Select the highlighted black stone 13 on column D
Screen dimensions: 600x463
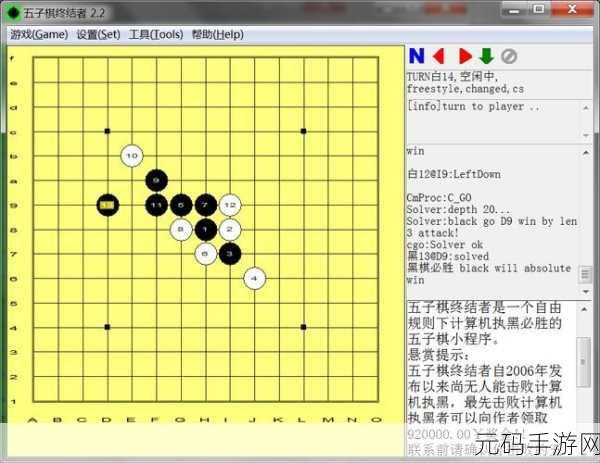coord(108,205)
